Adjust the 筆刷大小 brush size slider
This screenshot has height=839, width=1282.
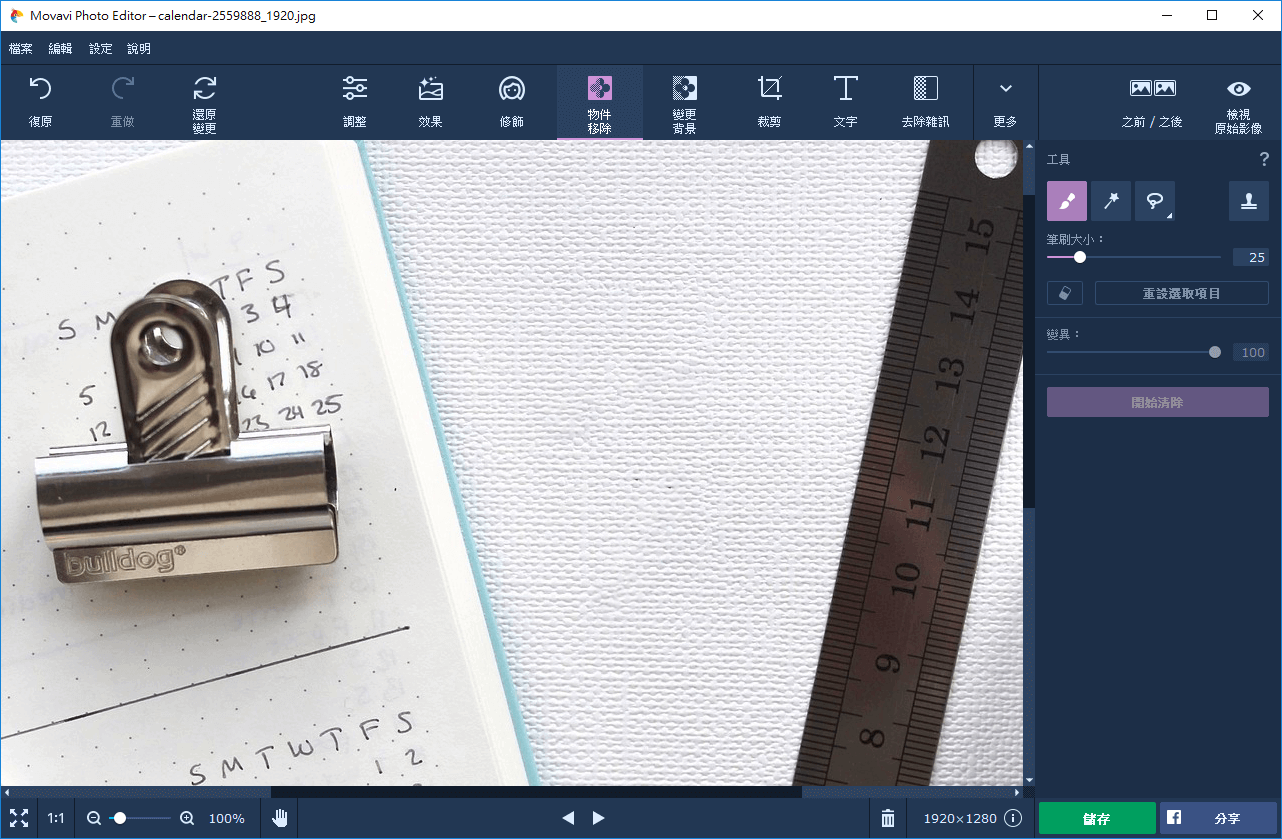[x=1080, y=257]
